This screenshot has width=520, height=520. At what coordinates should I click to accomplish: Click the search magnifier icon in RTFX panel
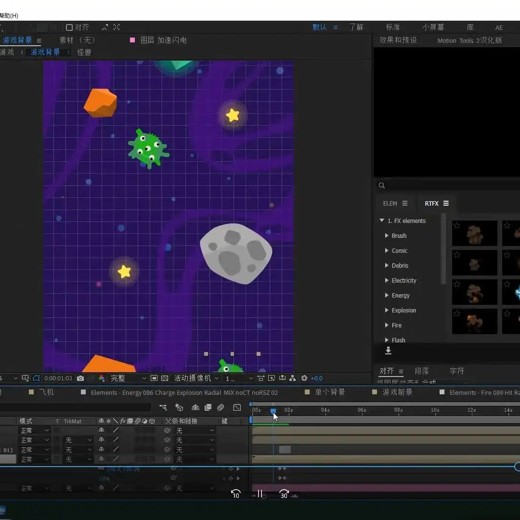[x=382, y=185]
